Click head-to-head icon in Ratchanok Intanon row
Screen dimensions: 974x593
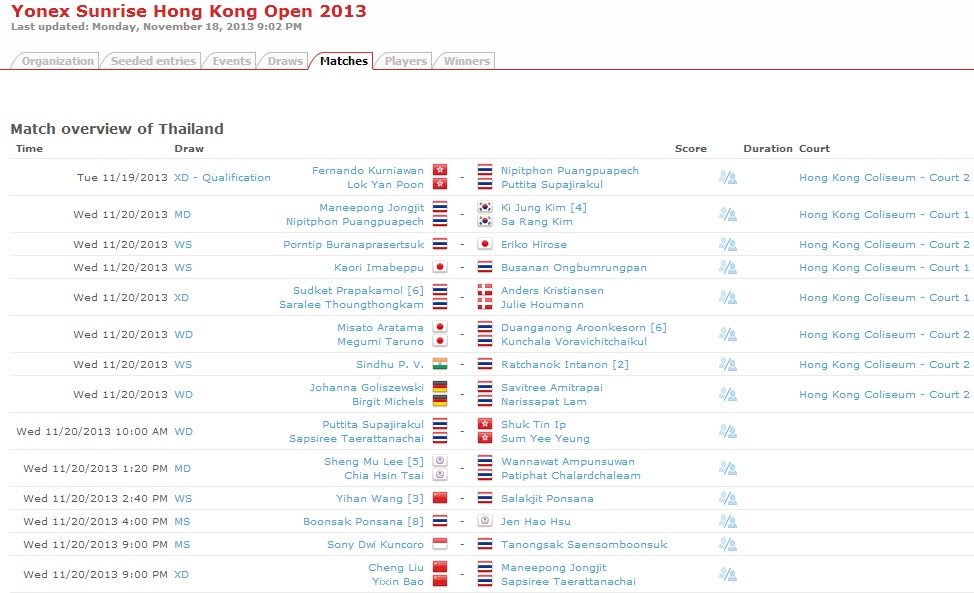click(x=727, y=364)
